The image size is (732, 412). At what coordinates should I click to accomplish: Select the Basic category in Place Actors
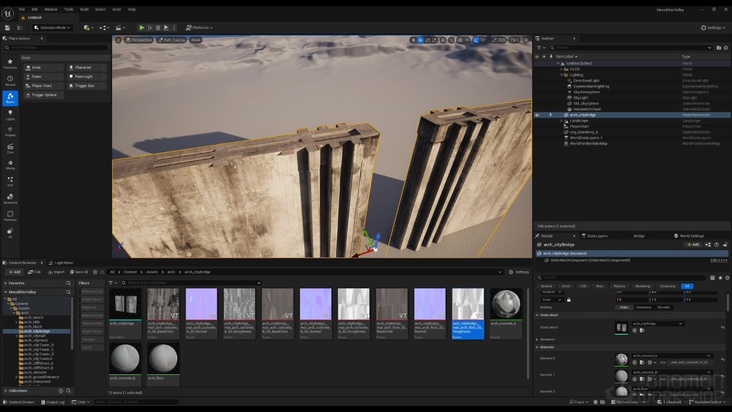point(10,98)
